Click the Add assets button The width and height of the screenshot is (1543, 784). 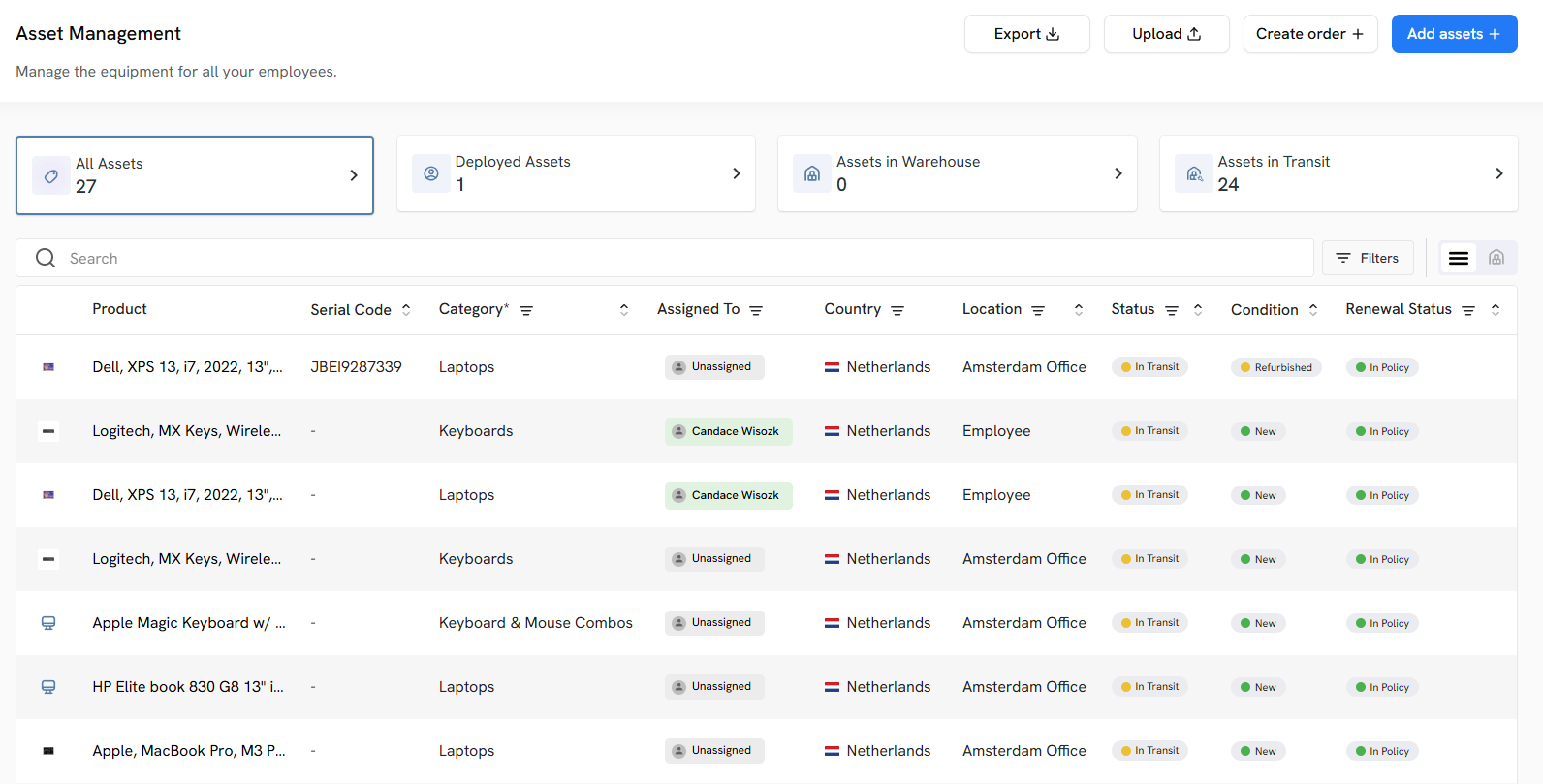point(1454,34)
